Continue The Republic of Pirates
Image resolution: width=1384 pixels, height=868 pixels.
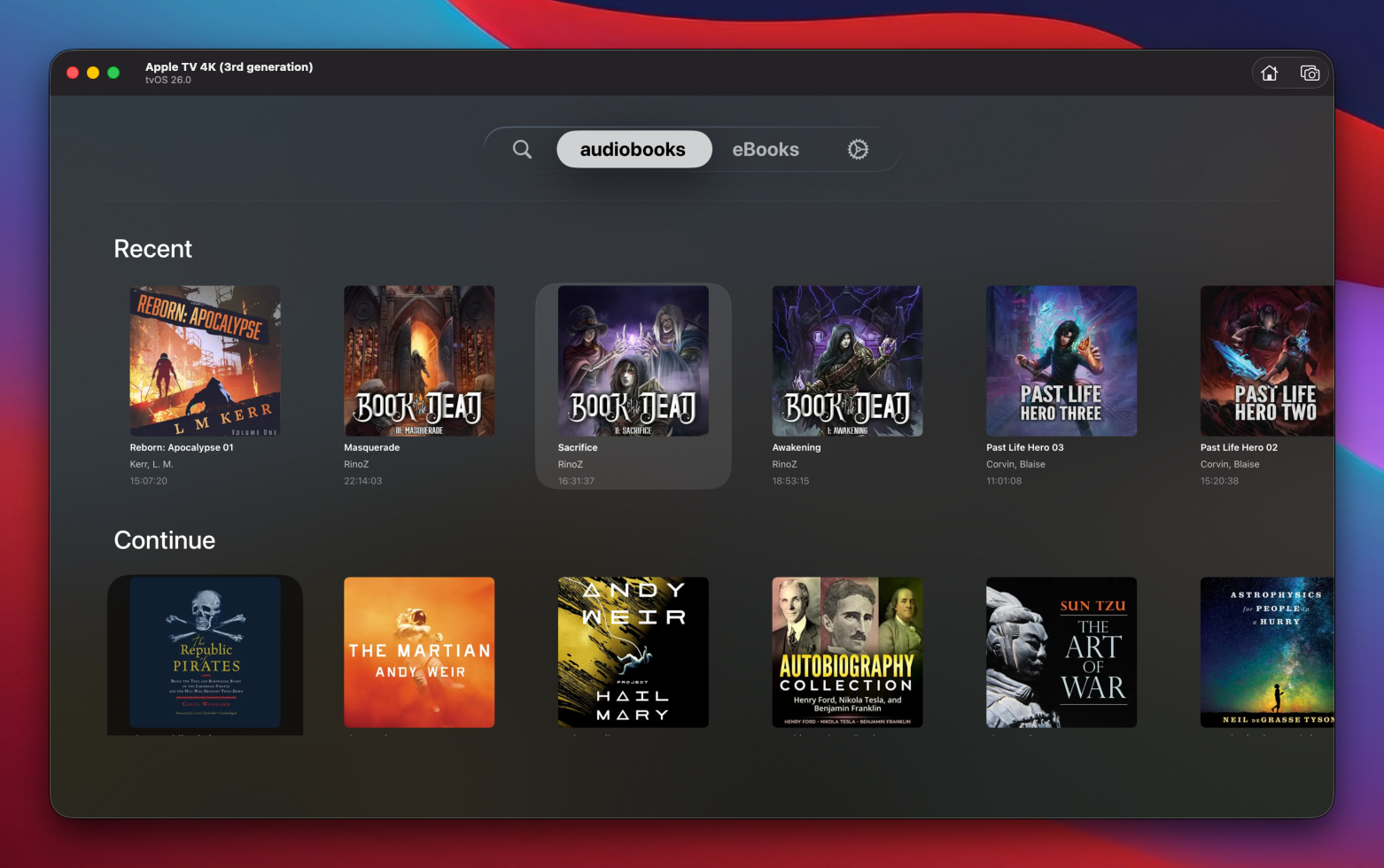coord(205,653)
